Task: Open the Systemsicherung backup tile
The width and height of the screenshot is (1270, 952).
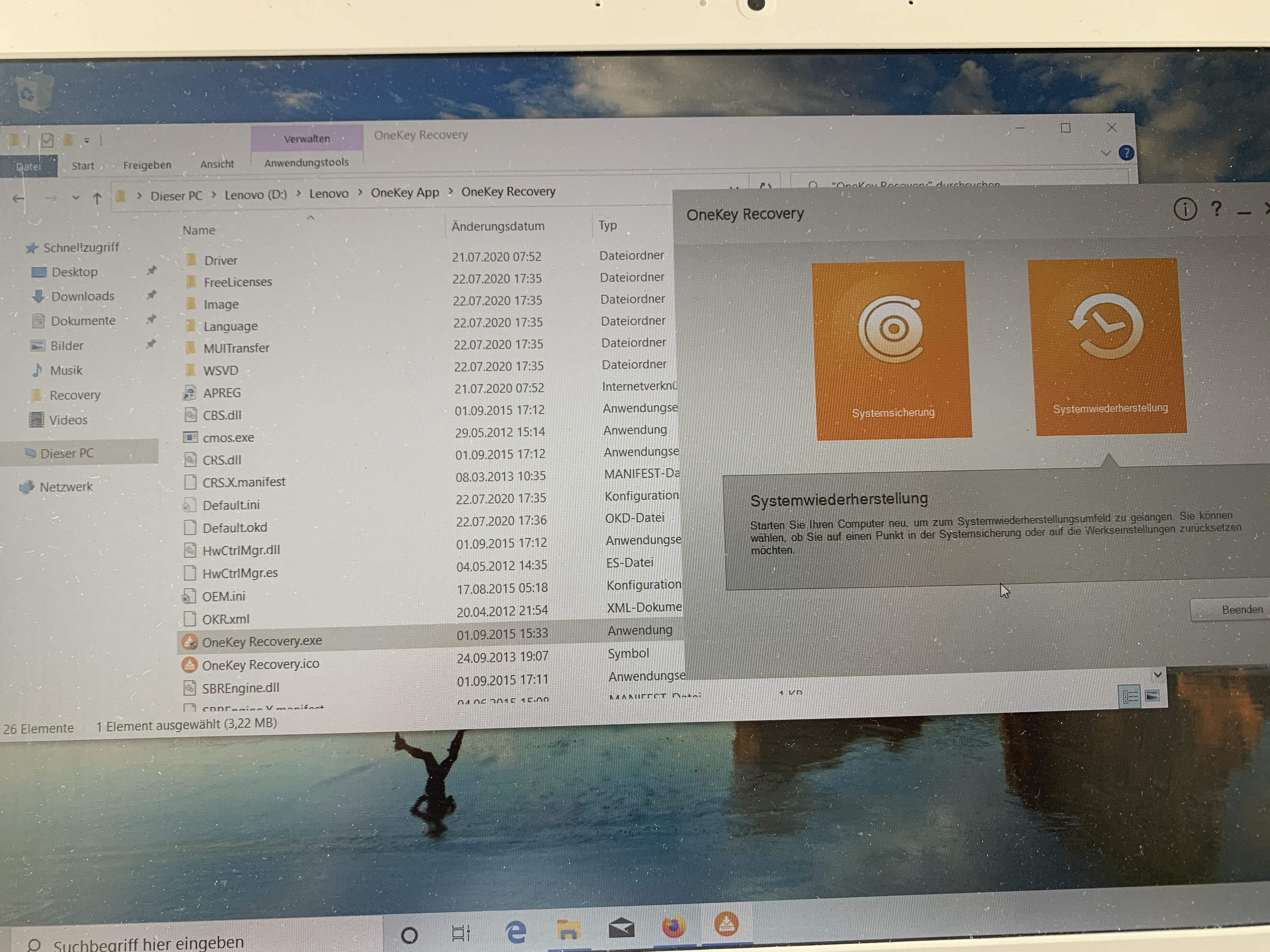Action: (x=892, y=350)
